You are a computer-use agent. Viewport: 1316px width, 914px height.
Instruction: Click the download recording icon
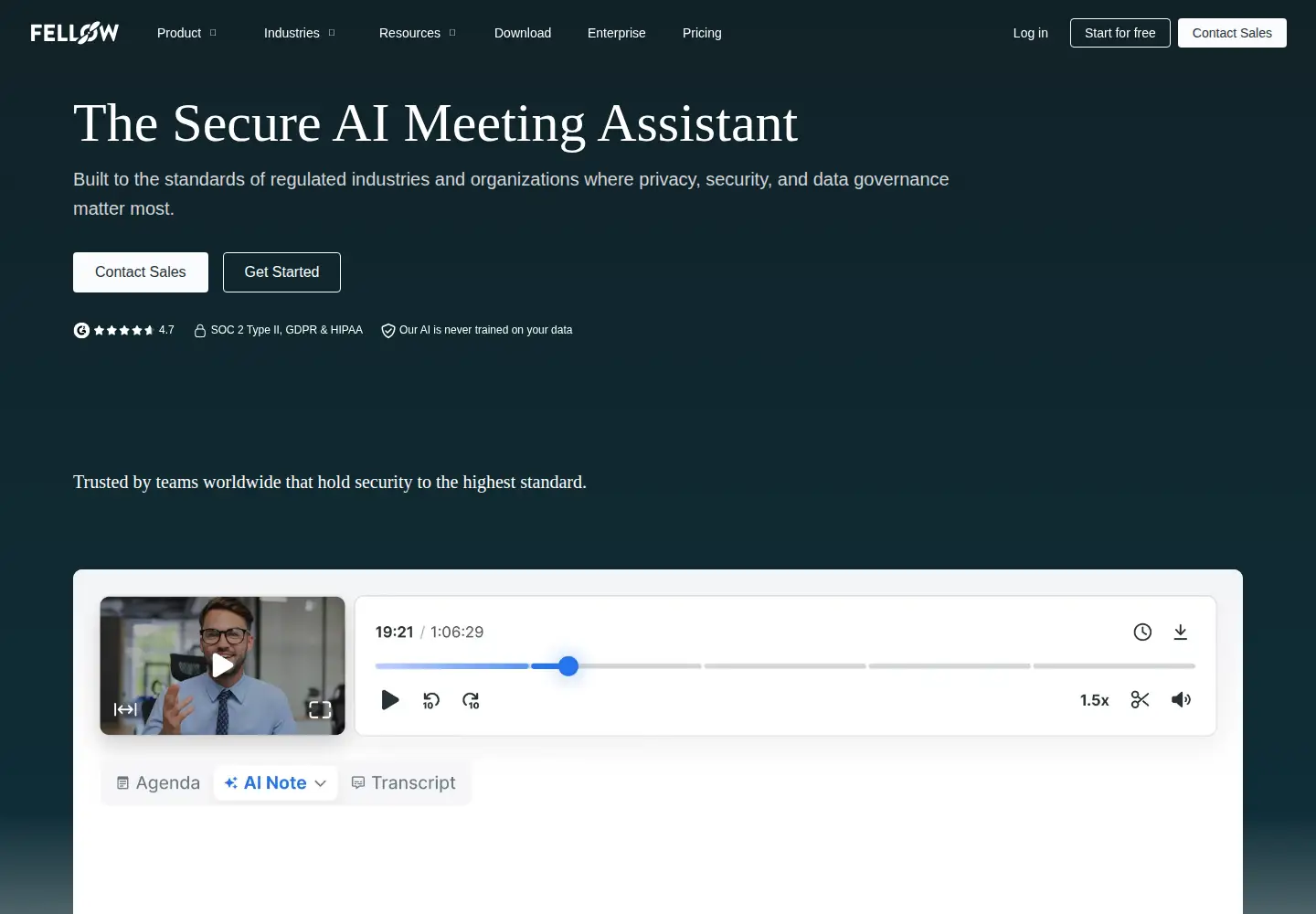[1181, 632]
